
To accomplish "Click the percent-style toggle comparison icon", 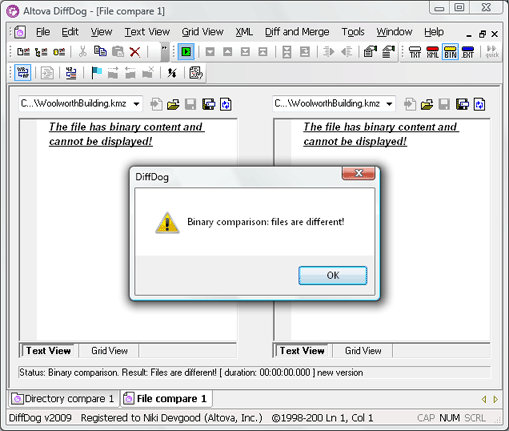I will 172,73.
